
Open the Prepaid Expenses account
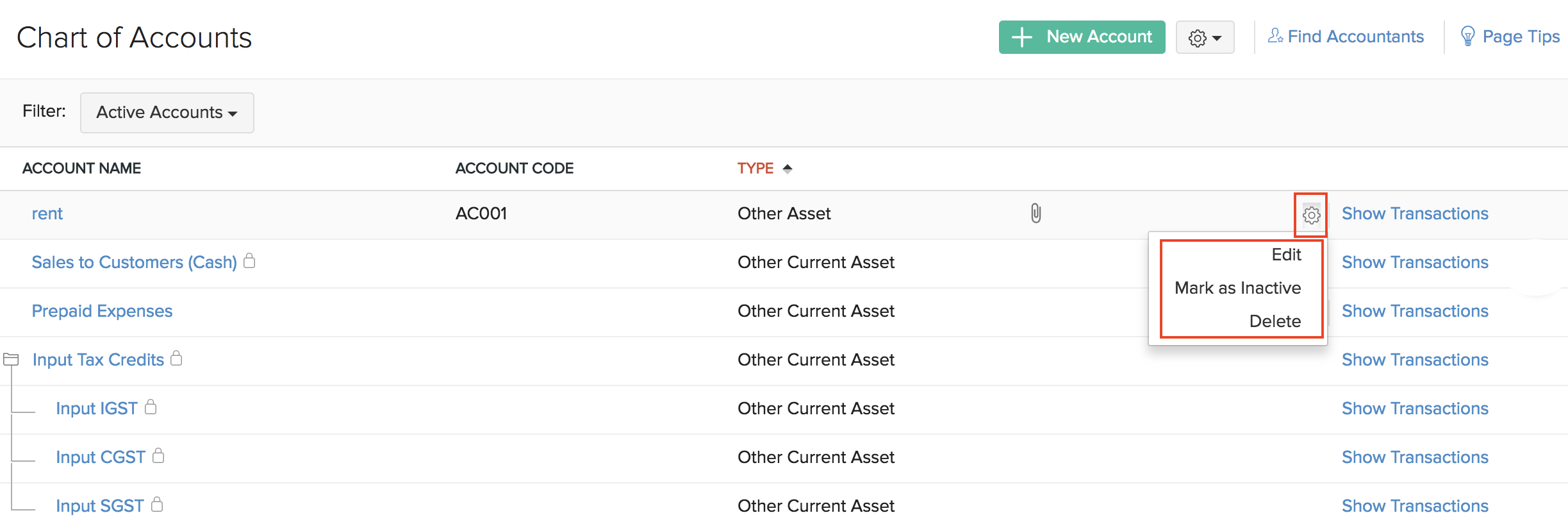click(x=102, y=311)
